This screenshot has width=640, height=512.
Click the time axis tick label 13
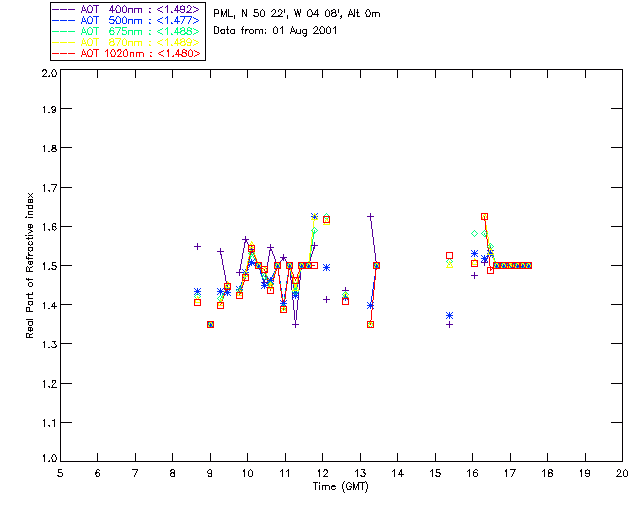click(x=360, y=473)
